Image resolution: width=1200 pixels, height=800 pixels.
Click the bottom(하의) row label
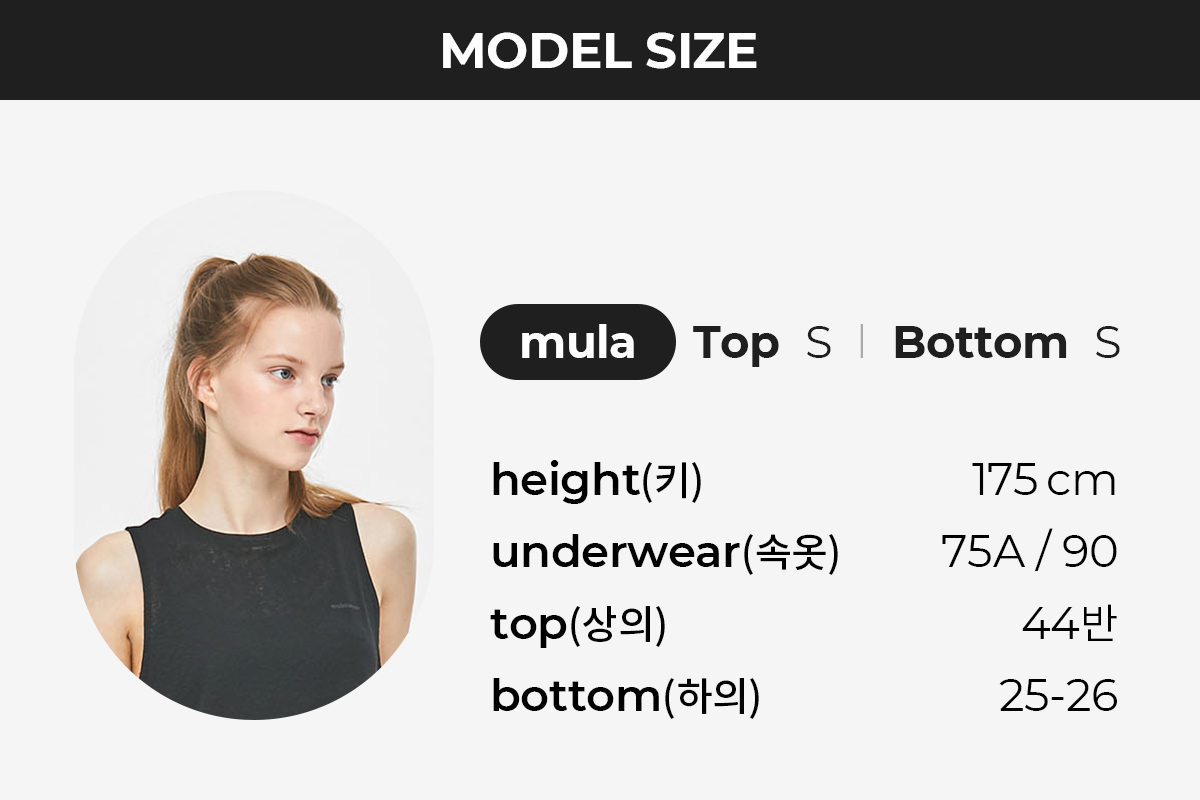click(x=626, y=697)
